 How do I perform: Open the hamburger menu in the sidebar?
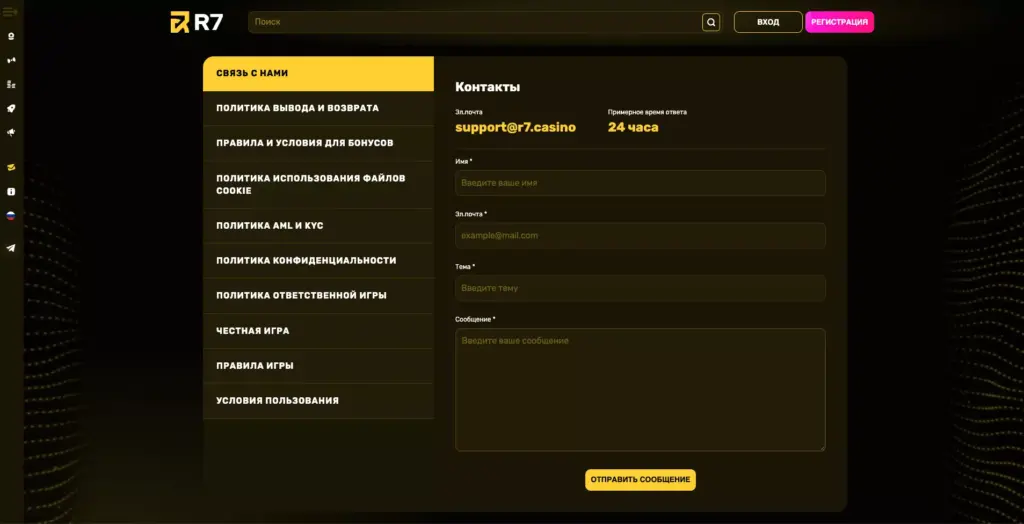10,12
